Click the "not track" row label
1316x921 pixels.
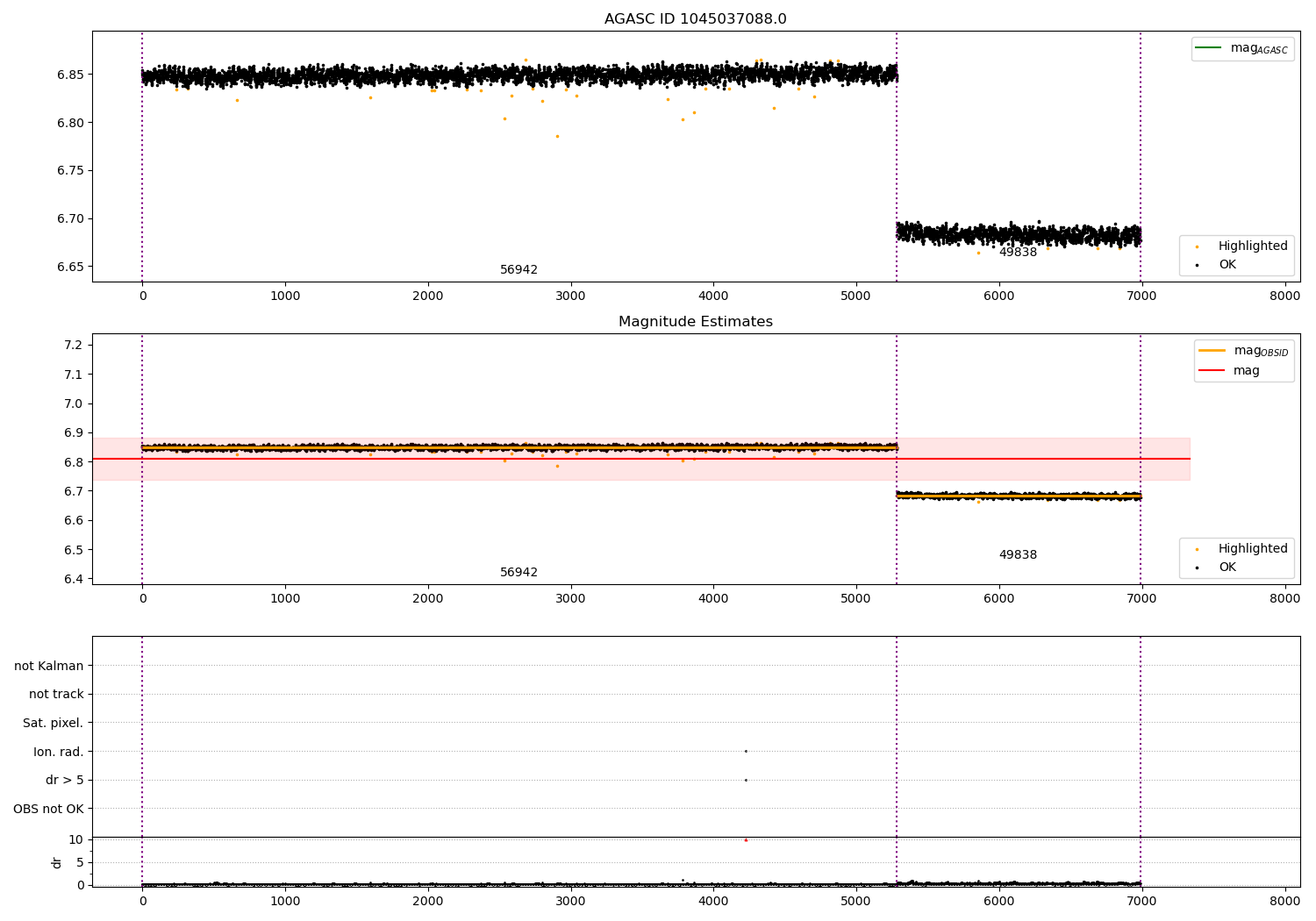tap(56, 695)
